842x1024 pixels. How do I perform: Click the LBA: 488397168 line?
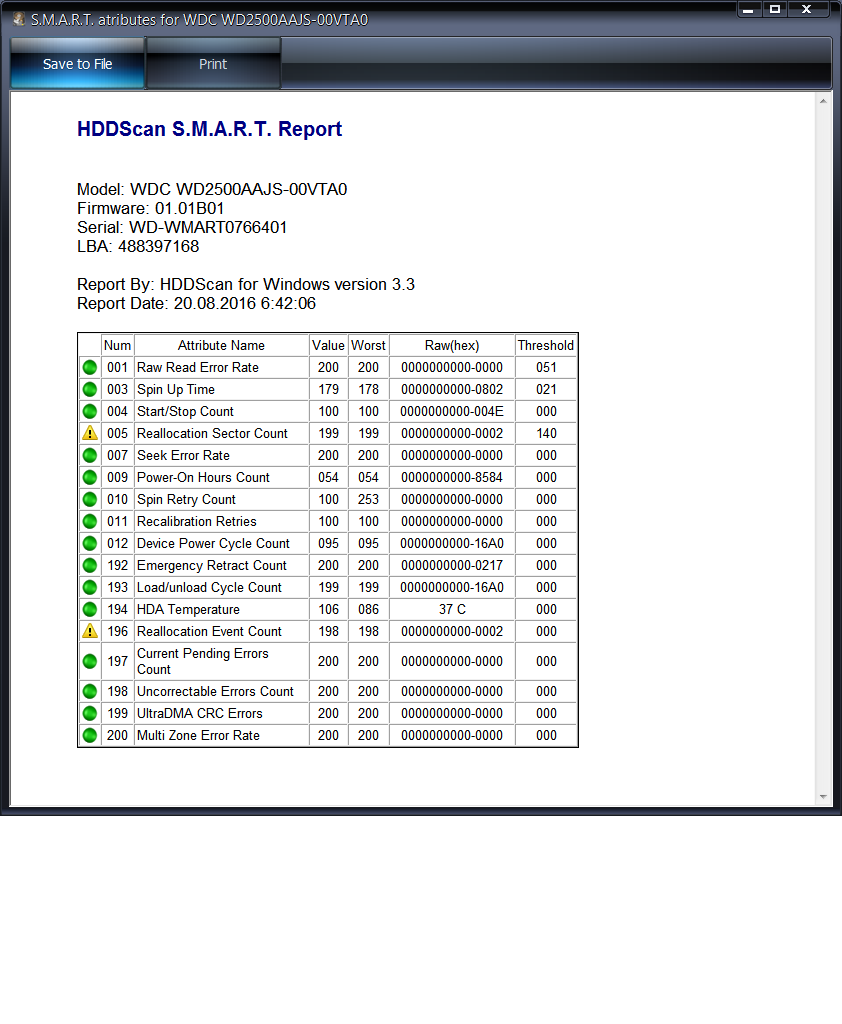click(138, 246)
